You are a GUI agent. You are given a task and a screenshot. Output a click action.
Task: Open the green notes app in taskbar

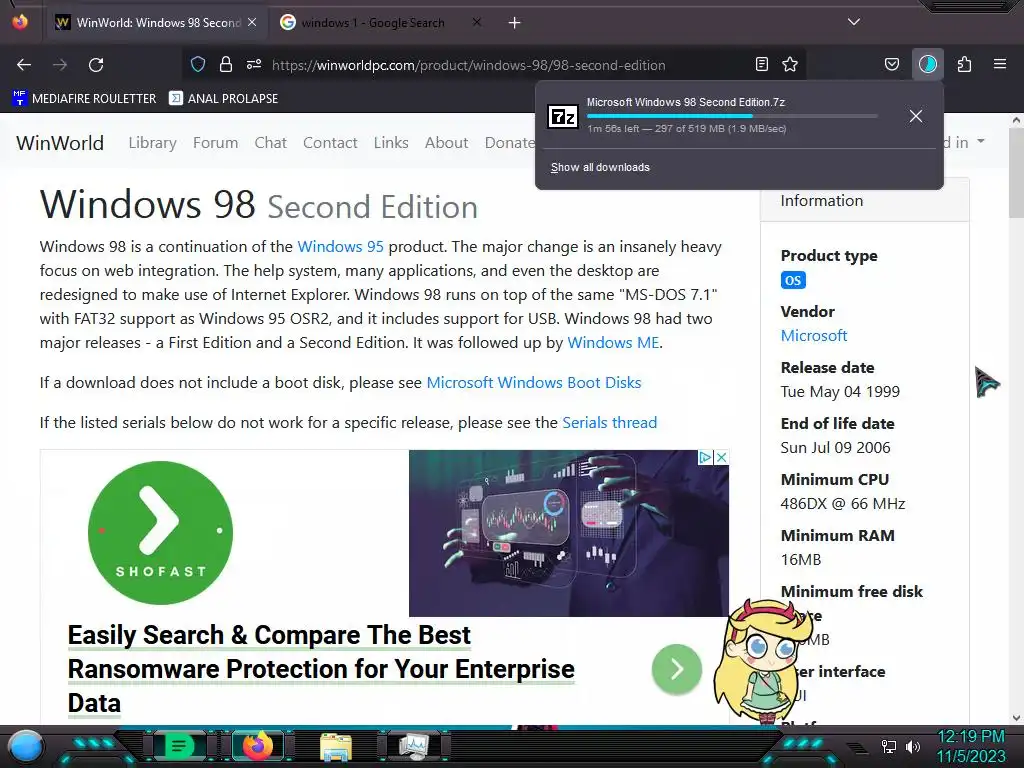coord(179,746)
